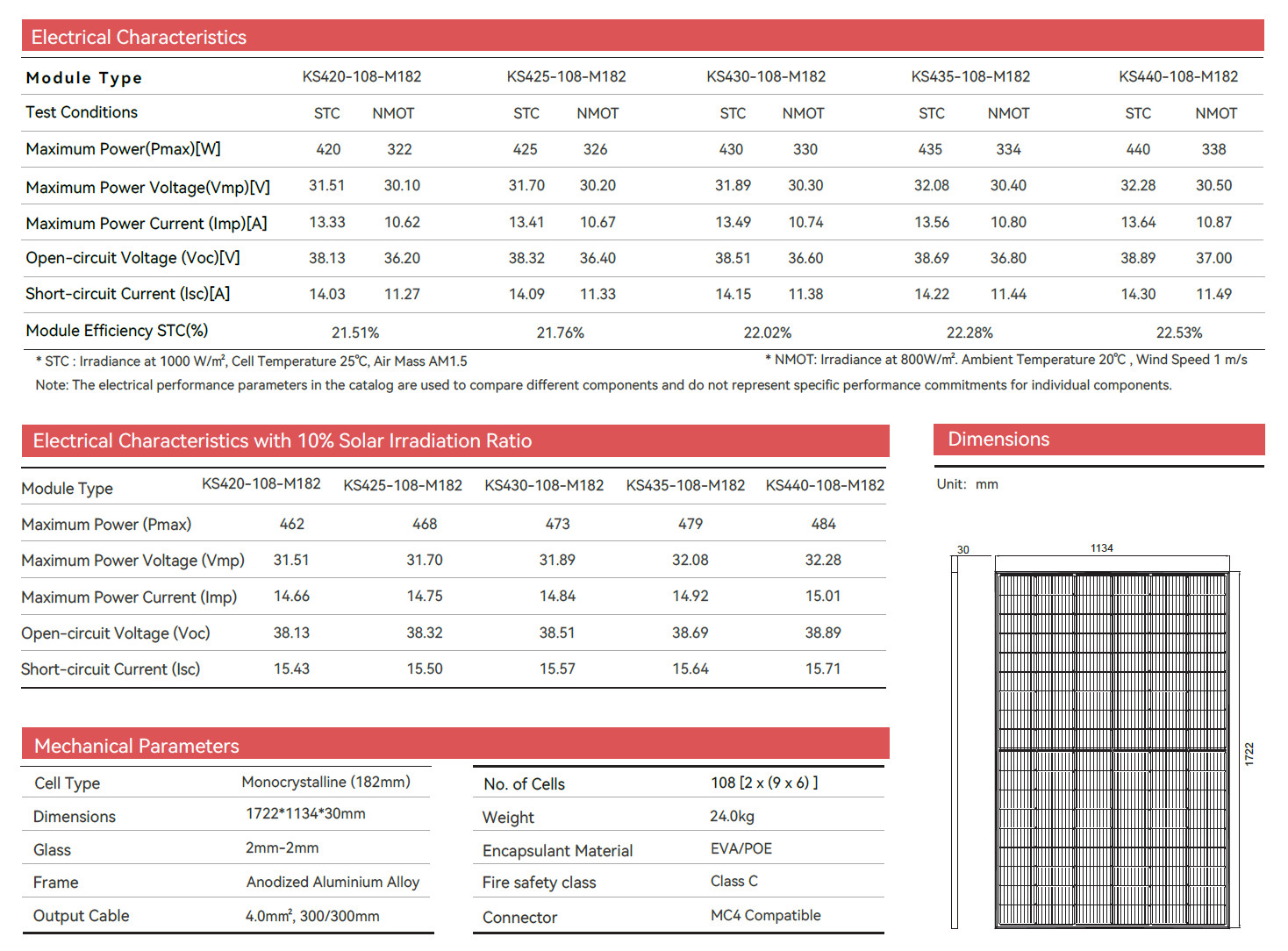
Task: Select the 338 NMOT maximum power value
Action: (x=1213, y=149)
